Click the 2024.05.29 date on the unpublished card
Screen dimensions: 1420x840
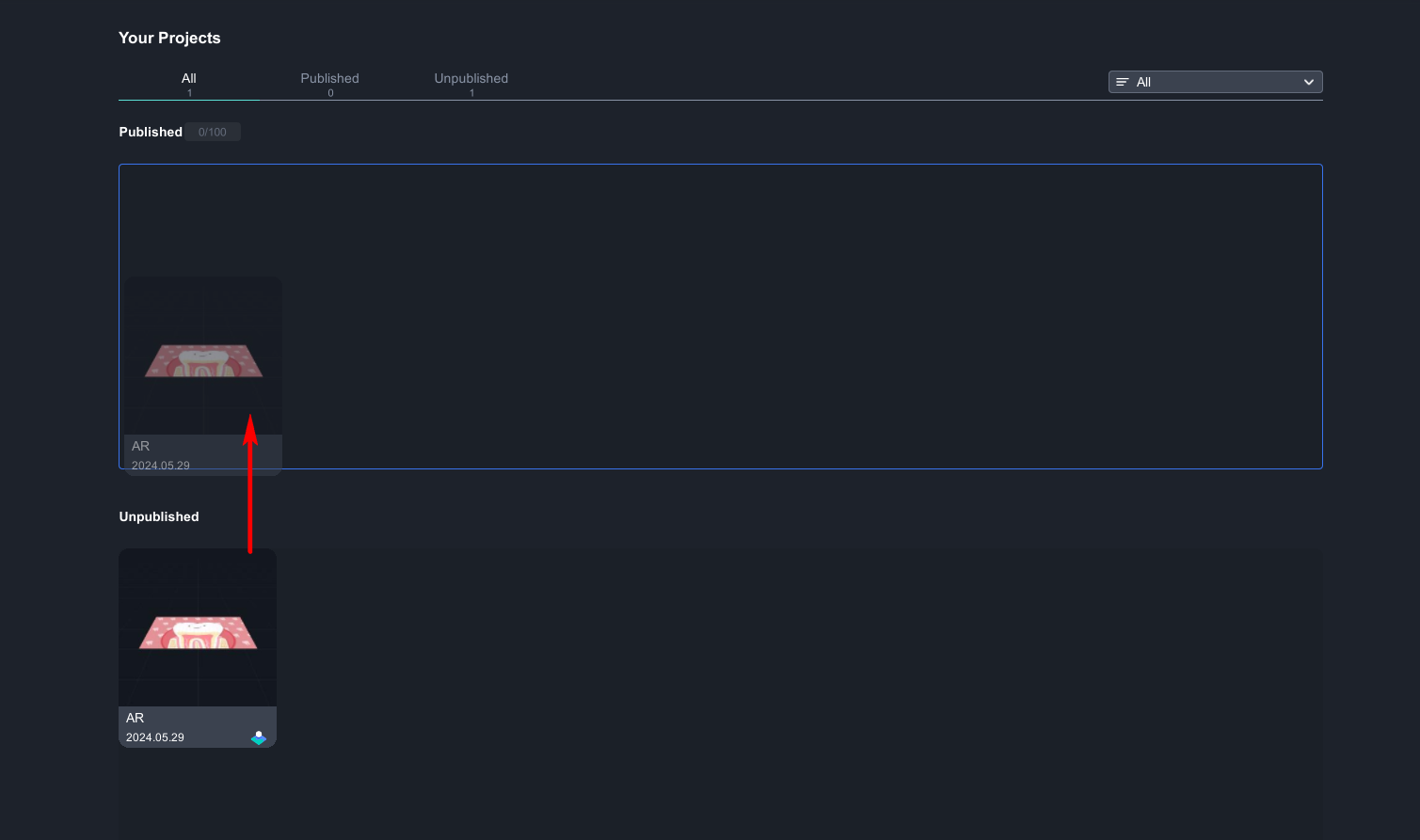155,737
